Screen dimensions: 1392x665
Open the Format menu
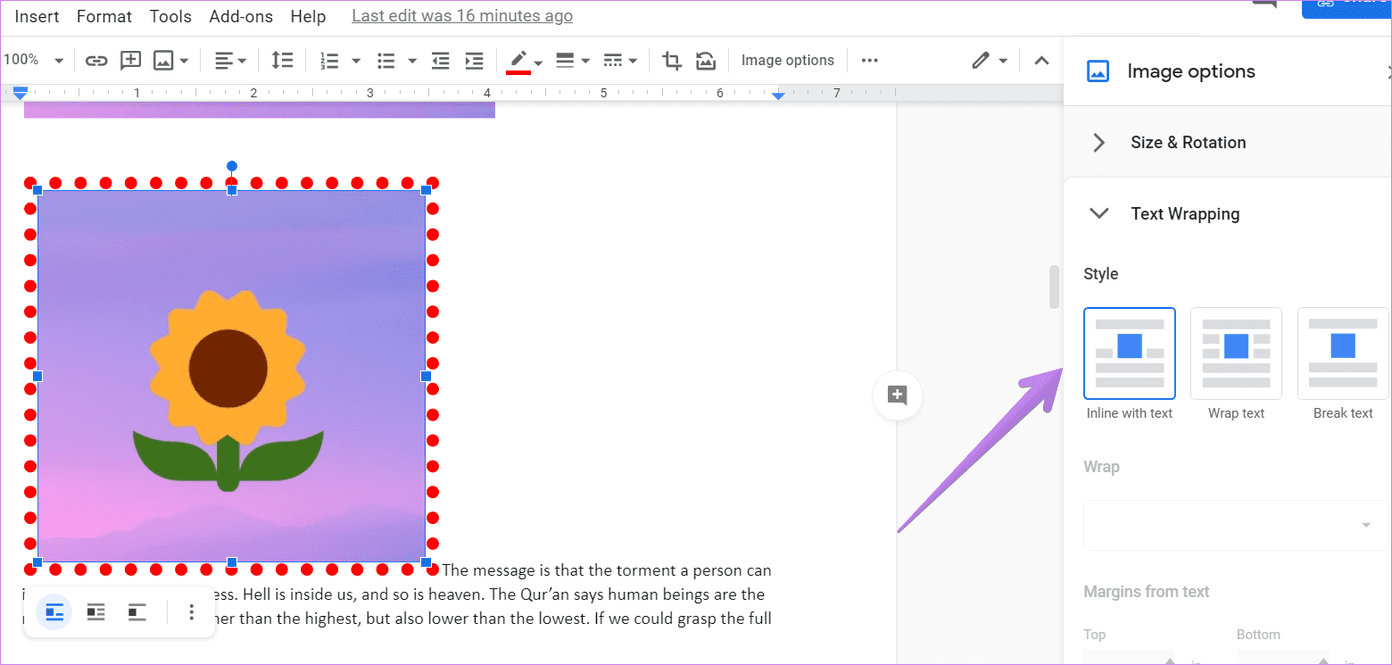(104, 16)
